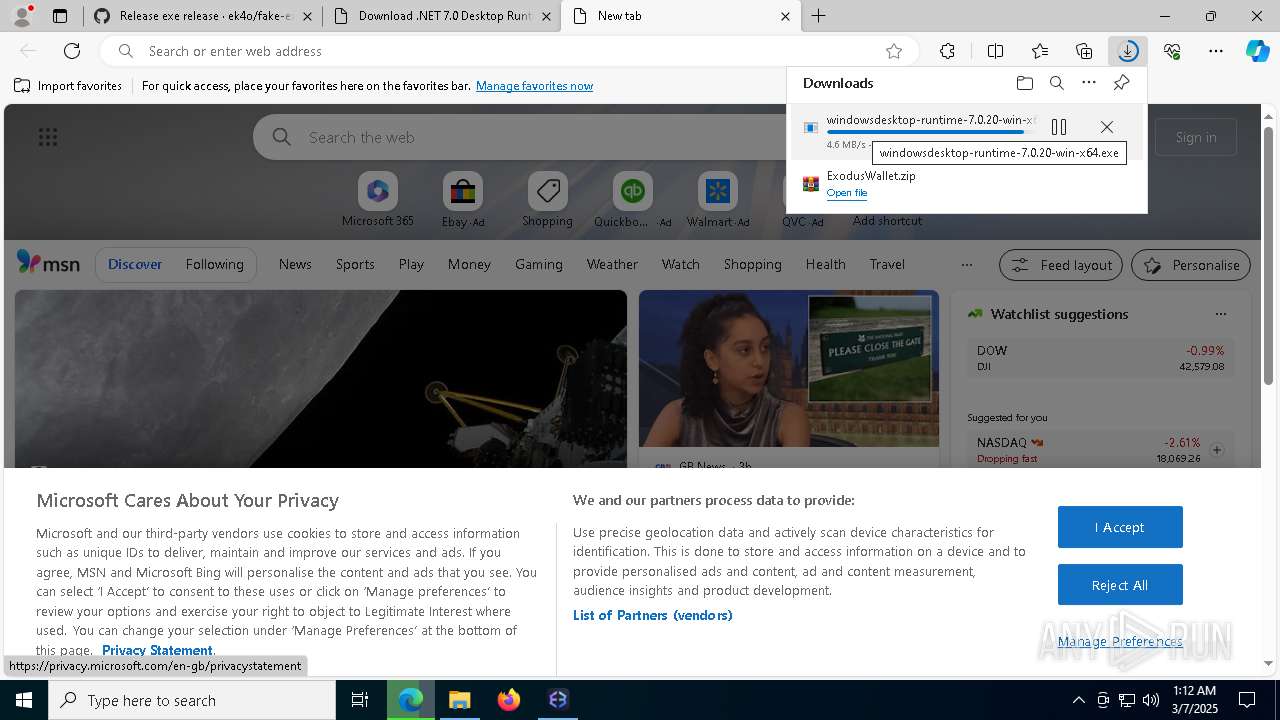The width and height of the screenshot is (1280, 720).
Task: Open the Copilot icon
Action: pyautogui.click(x=1257, y=51)
